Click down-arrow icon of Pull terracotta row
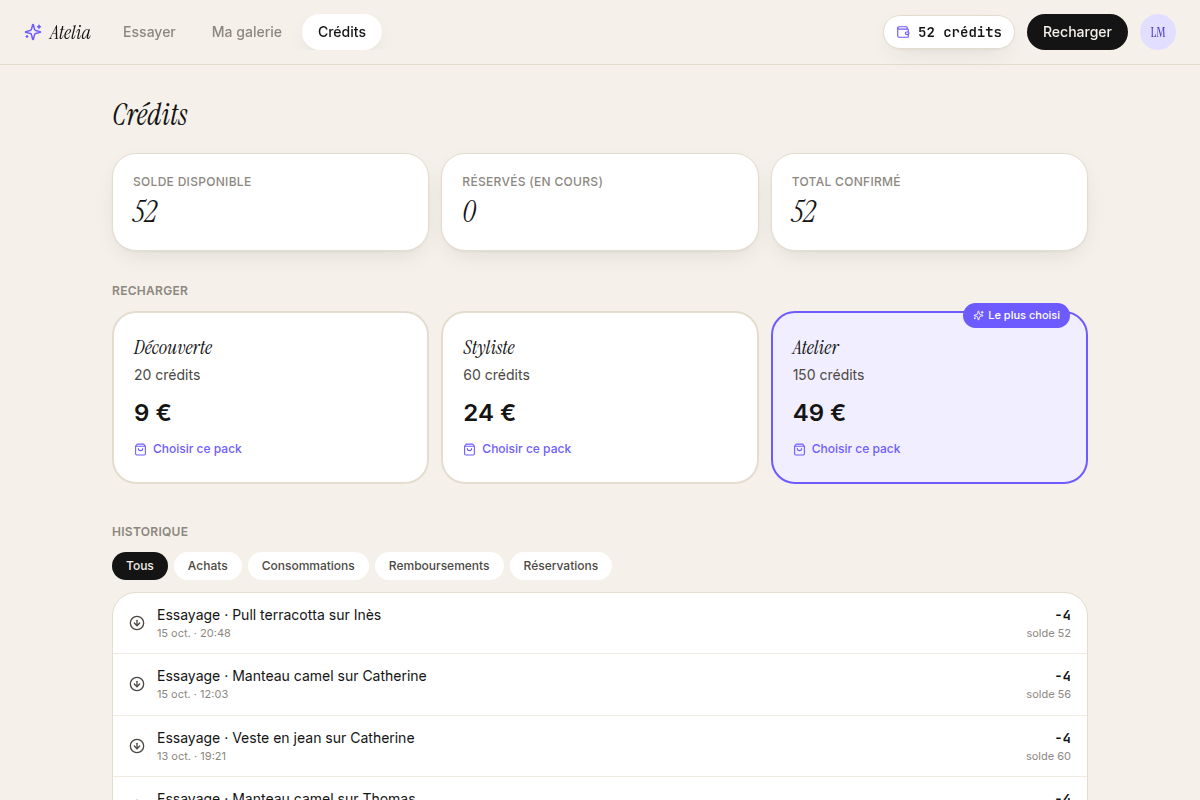This screenshot has width=1200, height=800. pyautogui.click(x=137, y=623)
